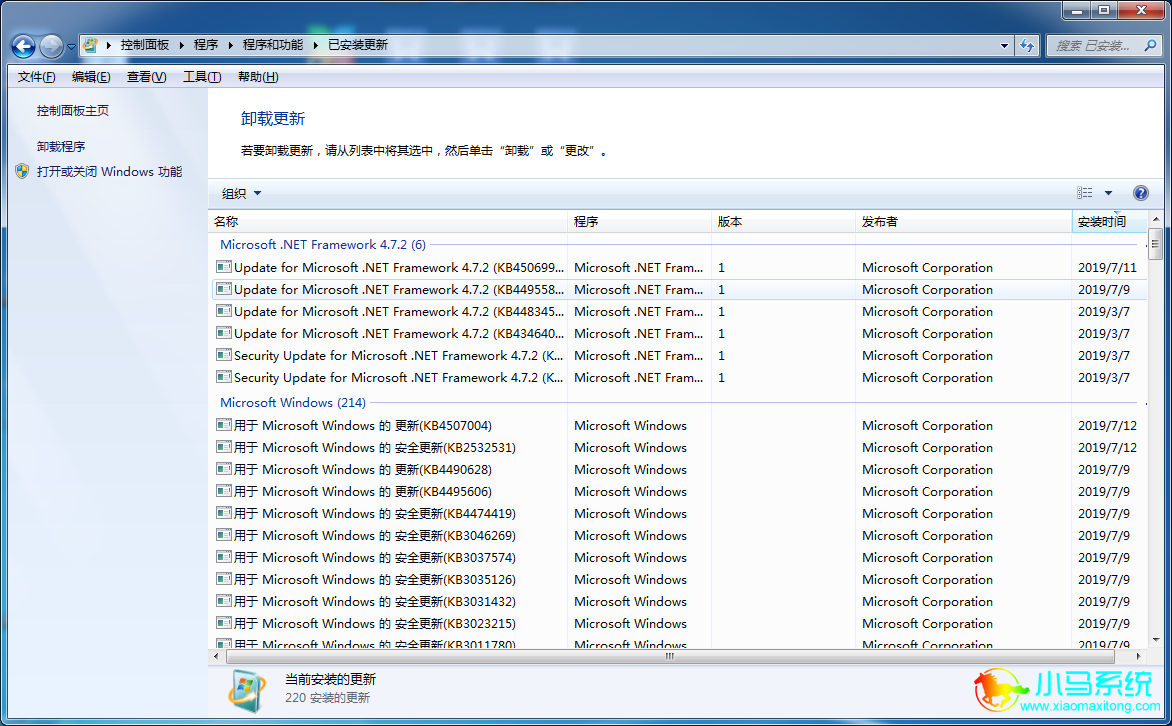Select the icon of KB2532531 security update
Viewport: 1172px width, 726px height.
coord(223,446)
